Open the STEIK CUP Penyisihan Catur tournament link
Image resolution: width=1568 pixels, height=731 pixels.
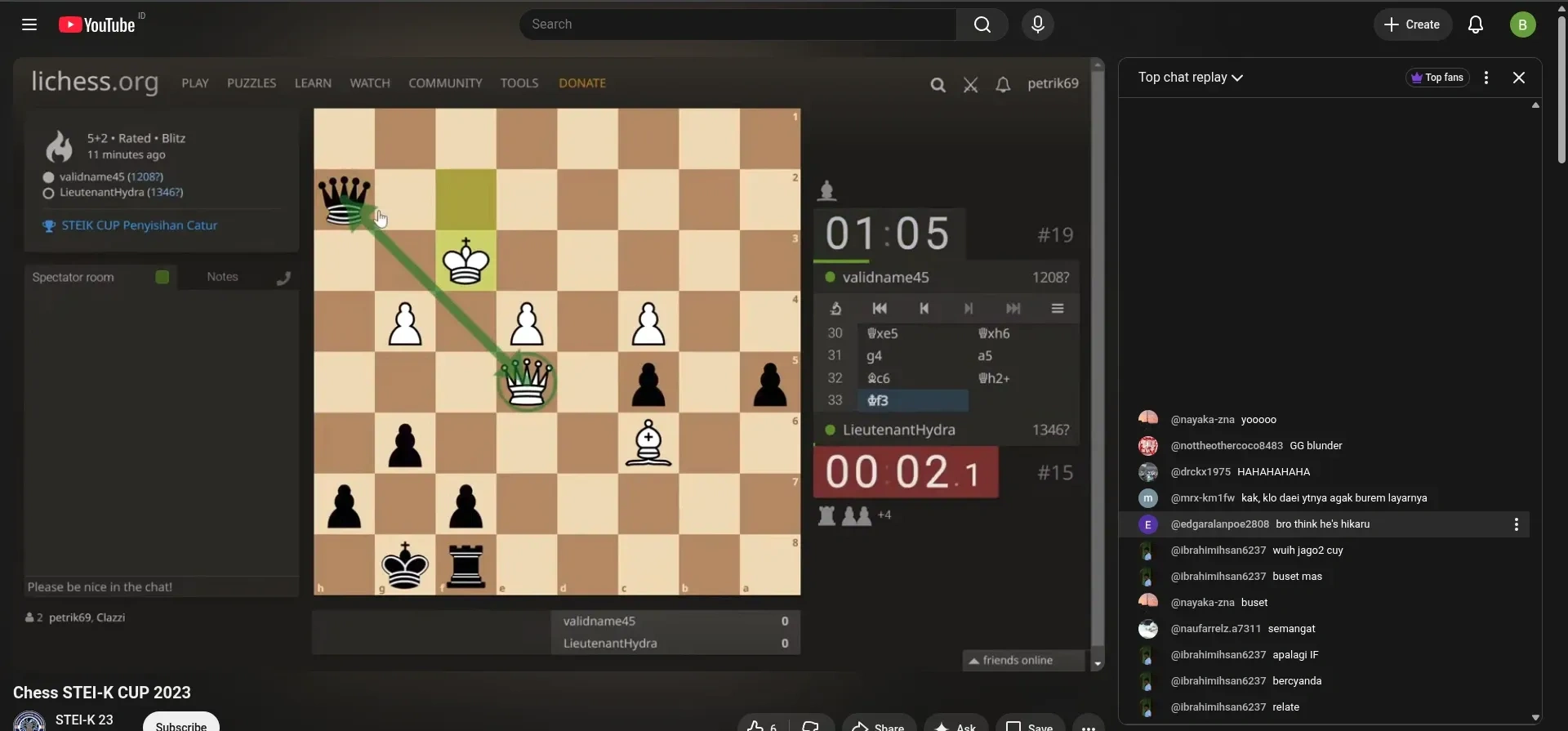(140, 225)
